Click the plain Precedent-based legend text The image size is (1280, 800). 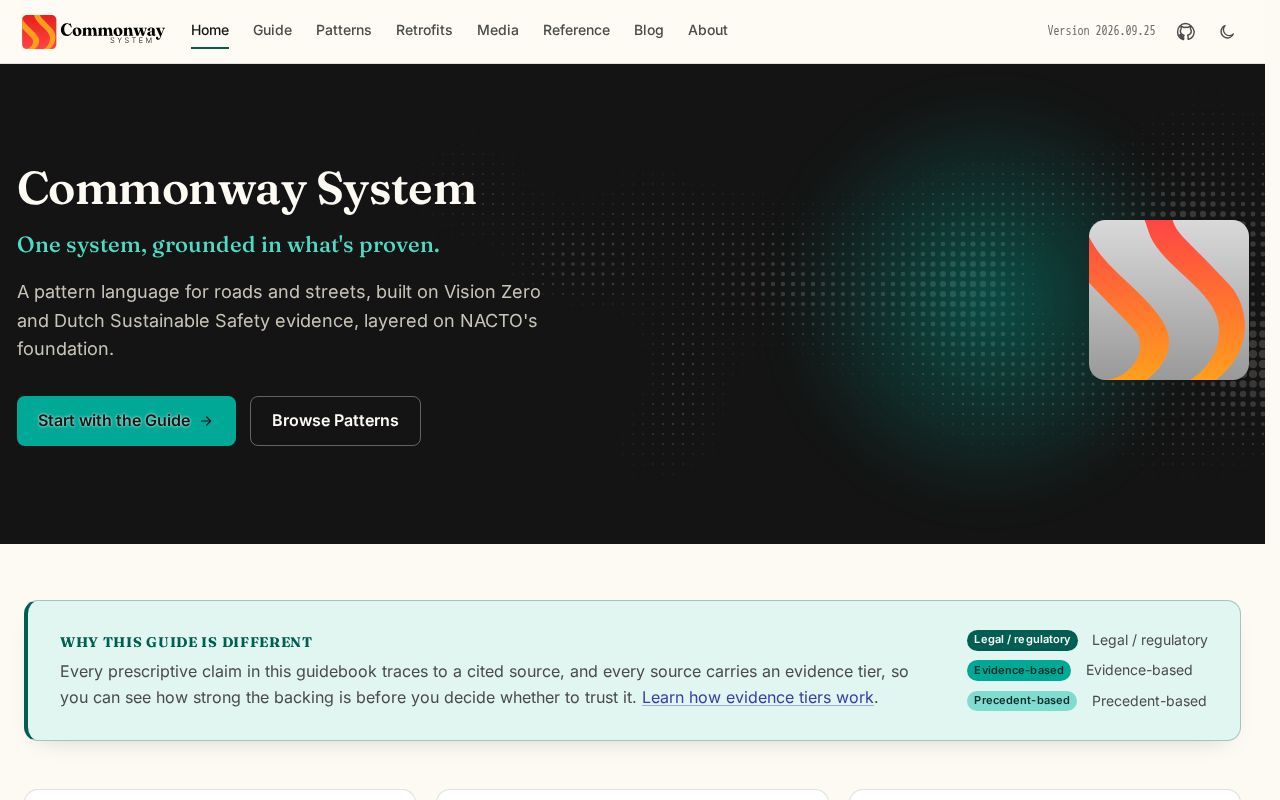tap(1149, 701)
